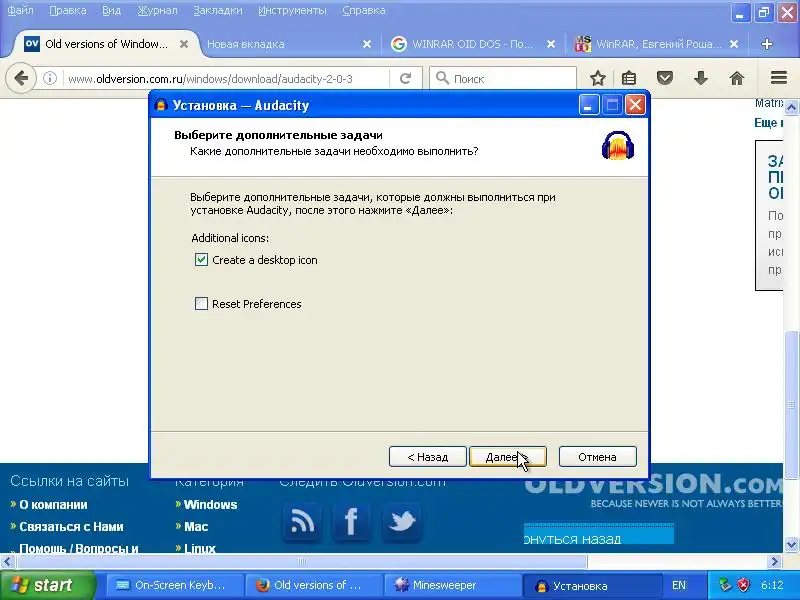Follow the О компании link
This screenshot has width=800, height=600.
pos(53,505)
